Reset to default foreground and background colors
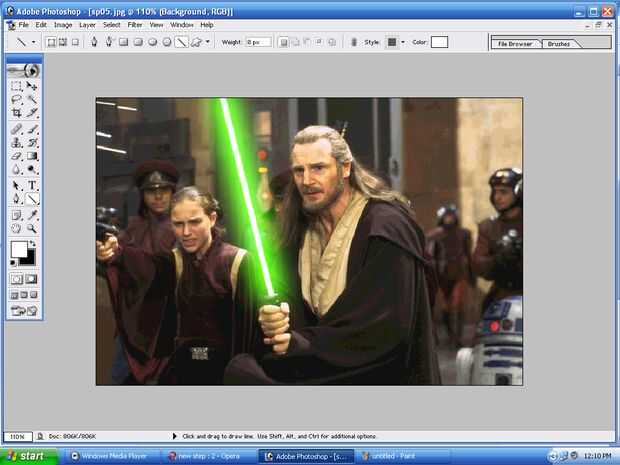 [13, 263]
